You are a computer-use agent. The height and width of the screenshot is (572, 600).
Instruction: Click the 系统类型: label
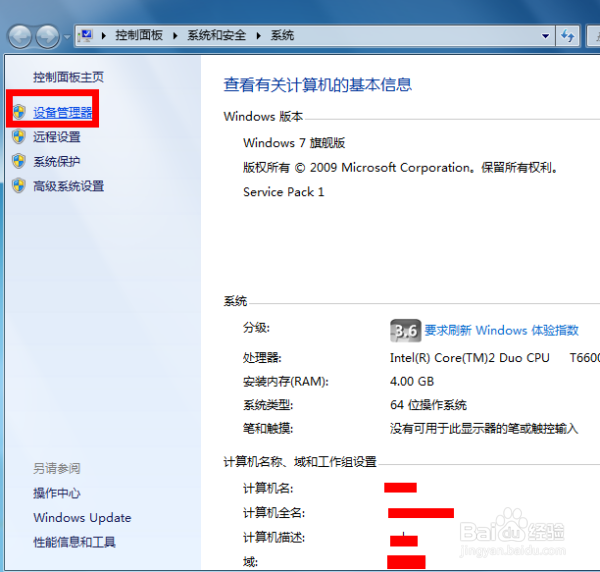(x=268, y=405)
